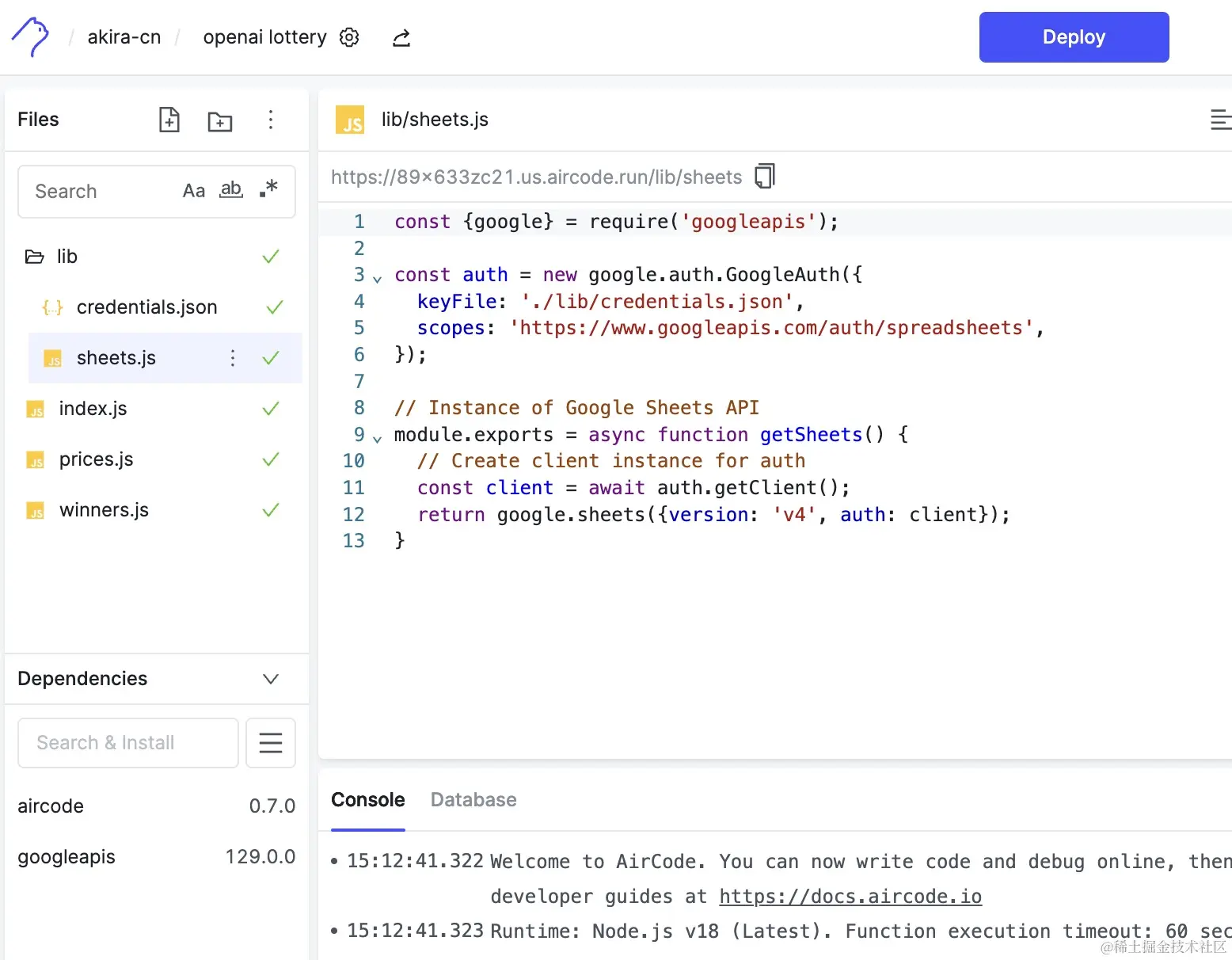This screenshot has height=960, width=1232.
Task: Click the Search & Install dependency field
Action: [x=128, y=743]
